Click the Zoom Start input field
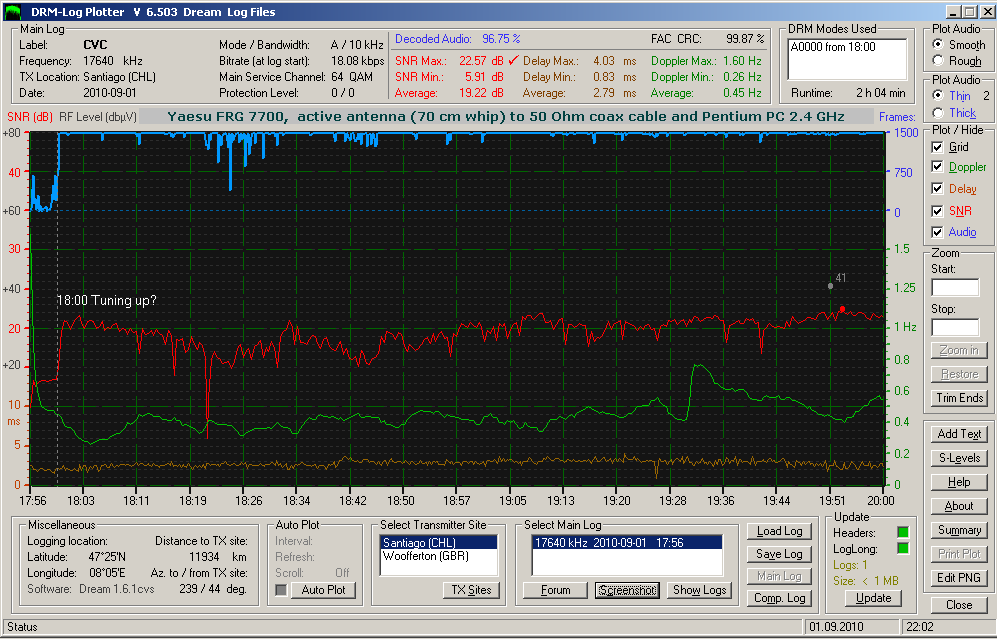This screenshot has width=997, height=639. (955, 287)
